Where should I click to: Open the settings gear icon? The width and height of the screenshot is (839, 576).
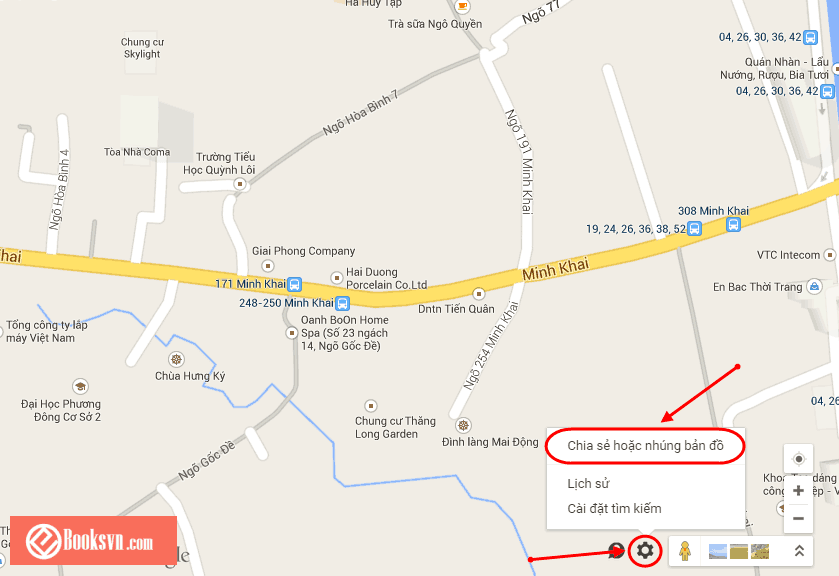point(645,550)
